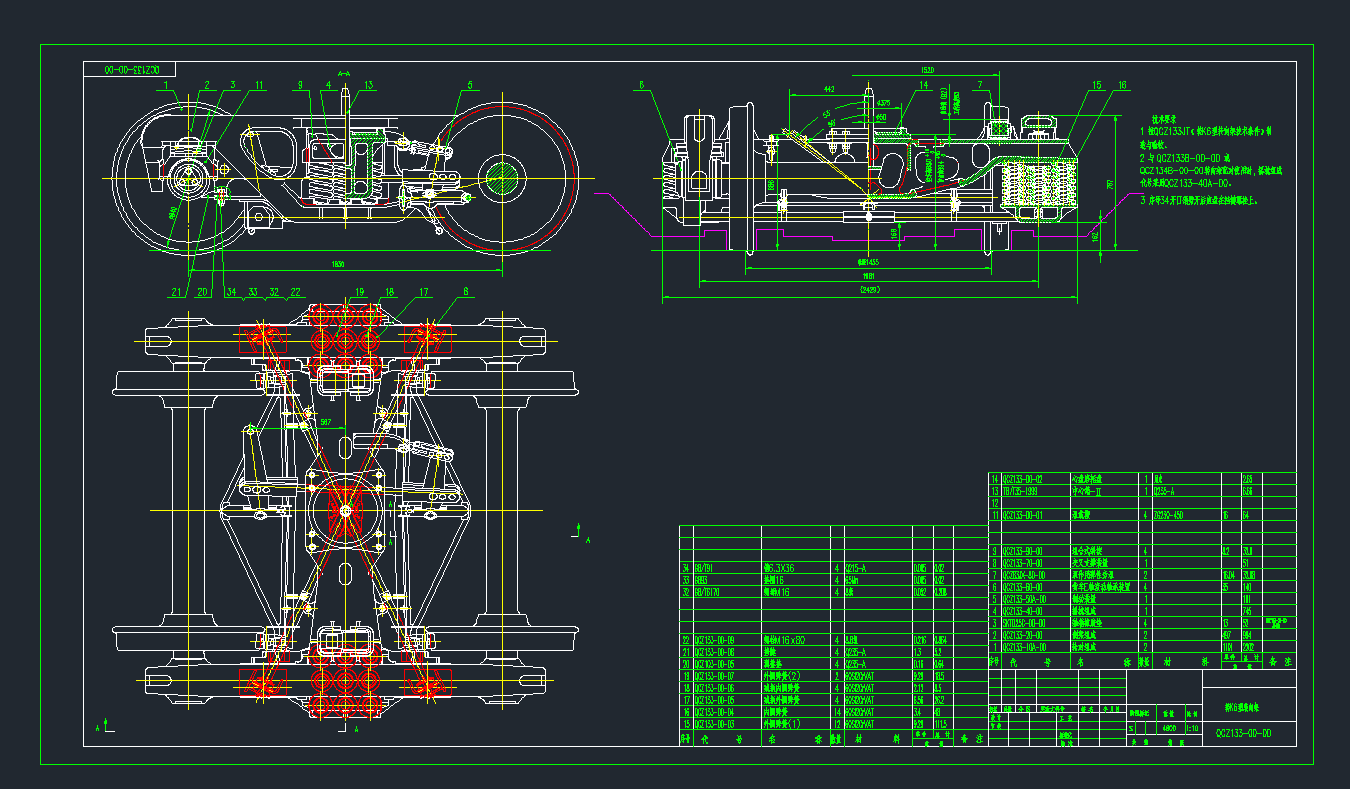Select balloon number 21 below the left wheel

pos(176,292)
